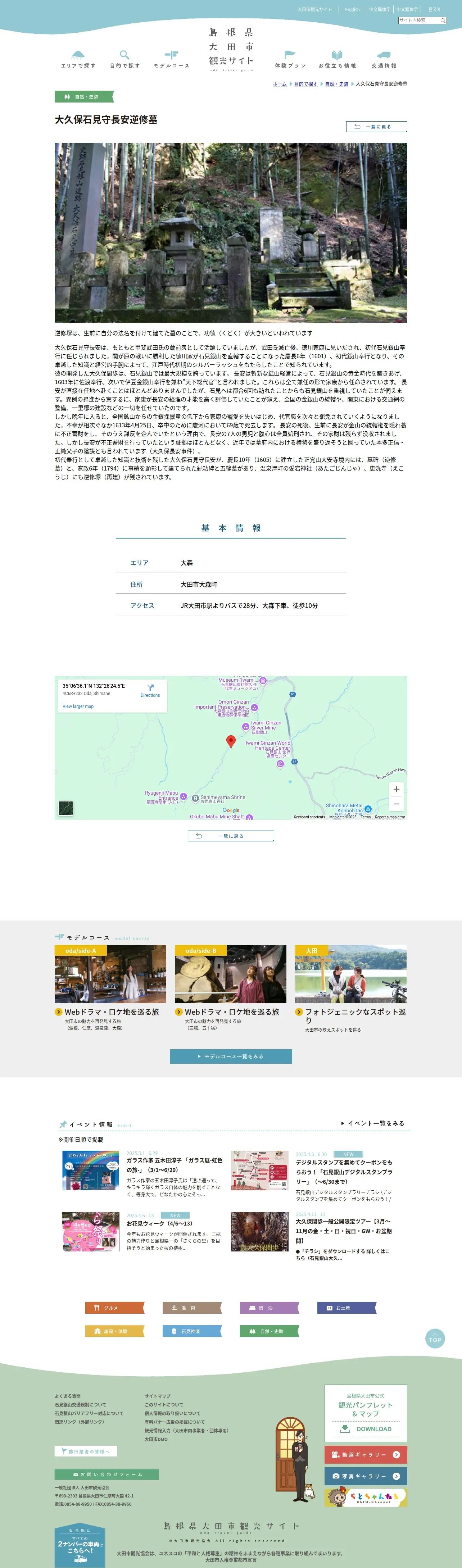Open 動画ギャラリー red button

pos(366,1455)
